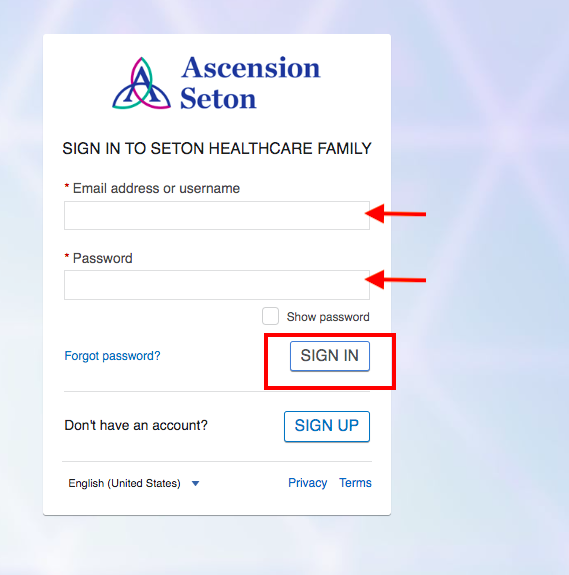Enable the Show password checkbox
Viewport: 569px width, 575px height.
pos(270,316)
